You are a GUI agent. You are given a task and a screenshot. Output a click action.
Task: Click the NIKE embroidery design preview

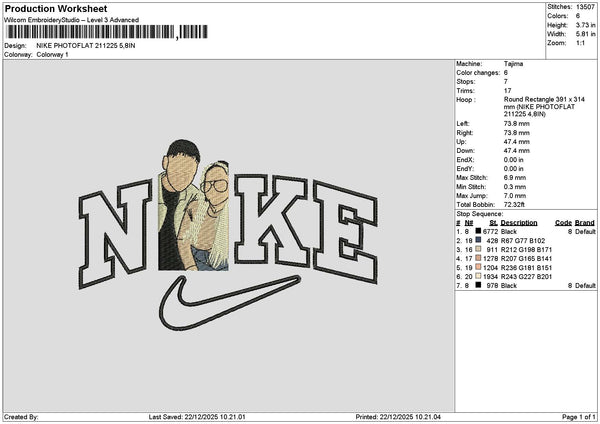228,235
